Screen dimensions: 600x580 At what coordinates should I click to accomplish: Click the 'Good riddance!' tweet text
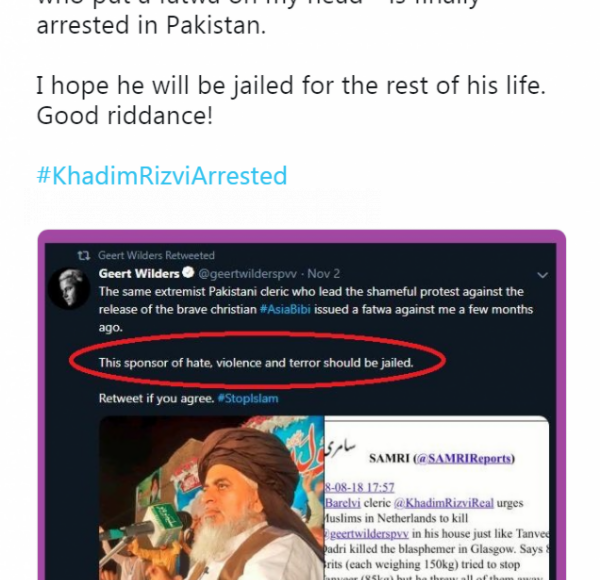tap(125, 116)
